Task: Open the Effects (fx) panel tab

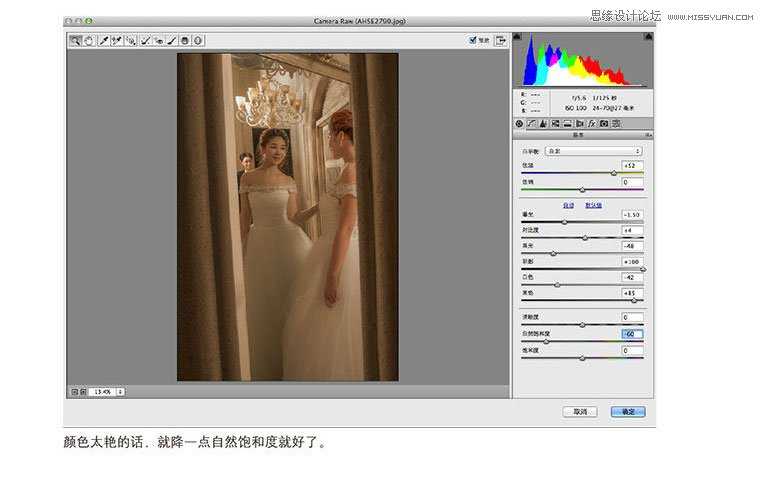Action: 592,124
